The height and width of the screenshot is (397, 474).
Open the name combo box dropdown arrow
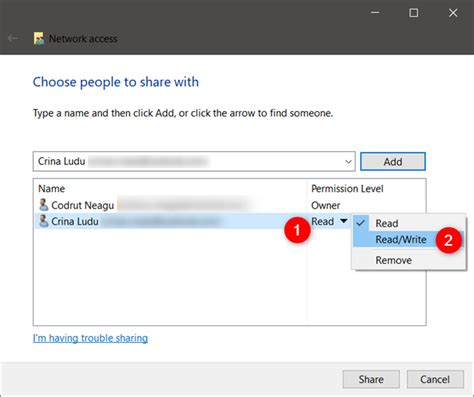[348, 162]
